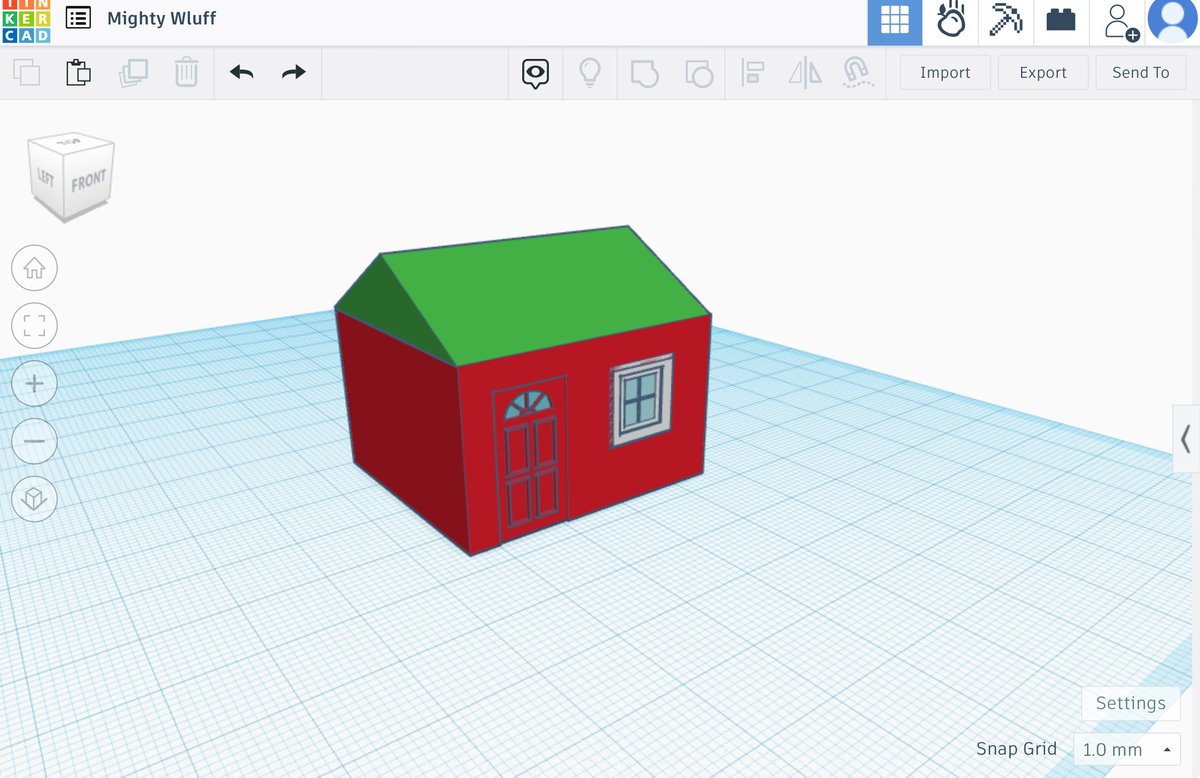Image resolution: width=1200 pixels, height=778 pixels.
Task: Open workplane Settings
Action: pyautogui.click(x=1130, y=703)
